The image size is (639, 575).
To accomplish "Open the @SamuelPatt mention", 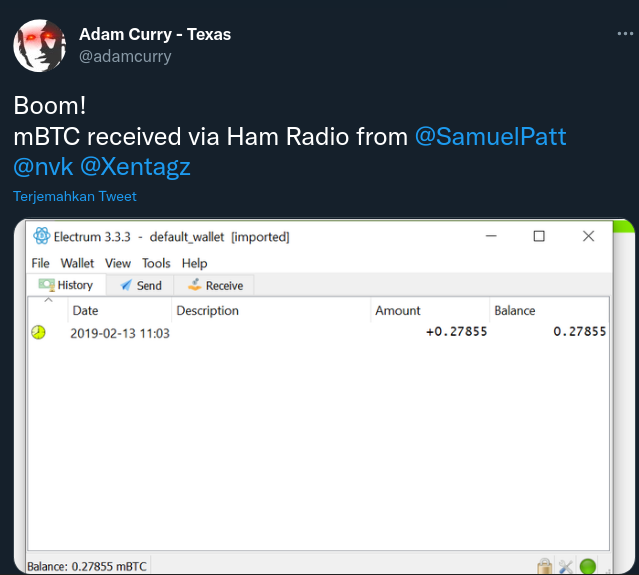I will (x=491, y=137).
